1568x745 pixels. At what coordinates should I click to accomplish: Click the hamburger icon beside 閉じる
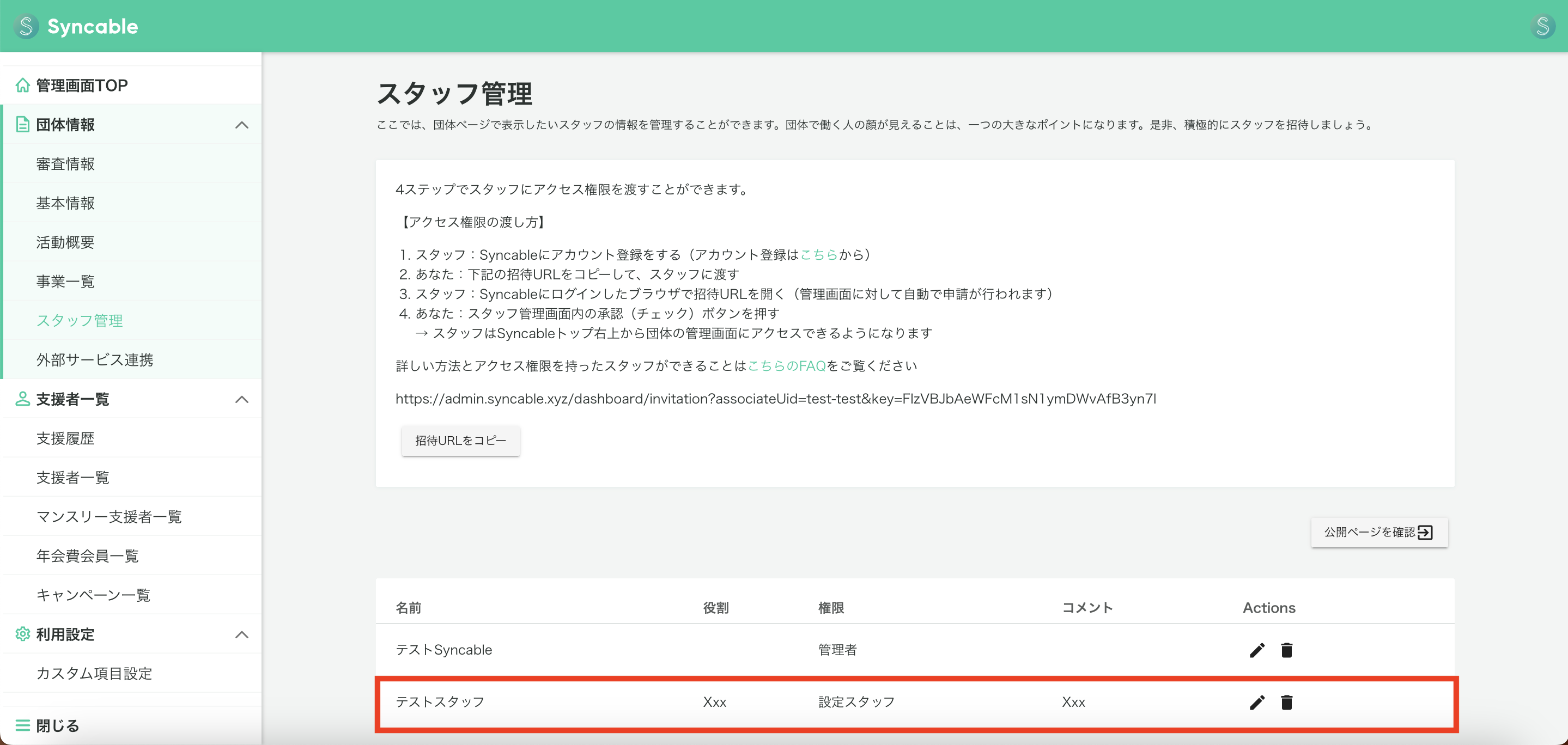pos(23,724)
